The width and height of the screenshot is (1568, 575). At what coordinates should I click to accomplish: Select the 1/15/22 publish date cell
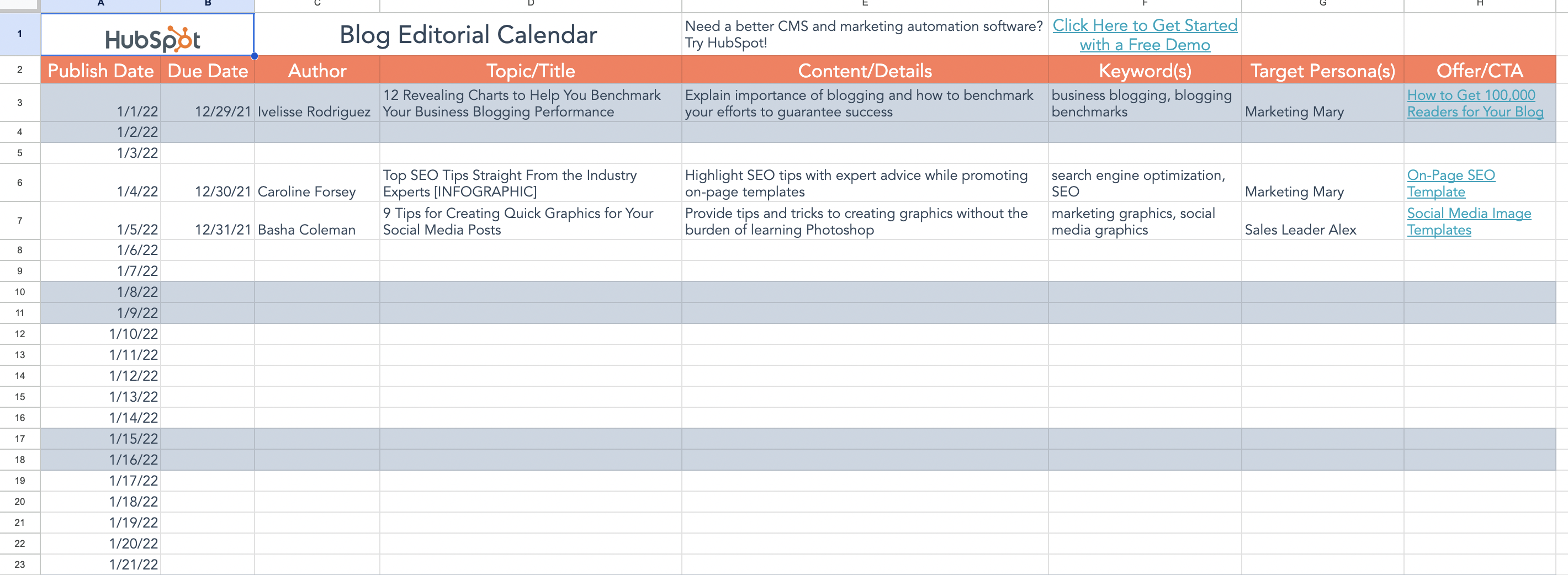134,439
